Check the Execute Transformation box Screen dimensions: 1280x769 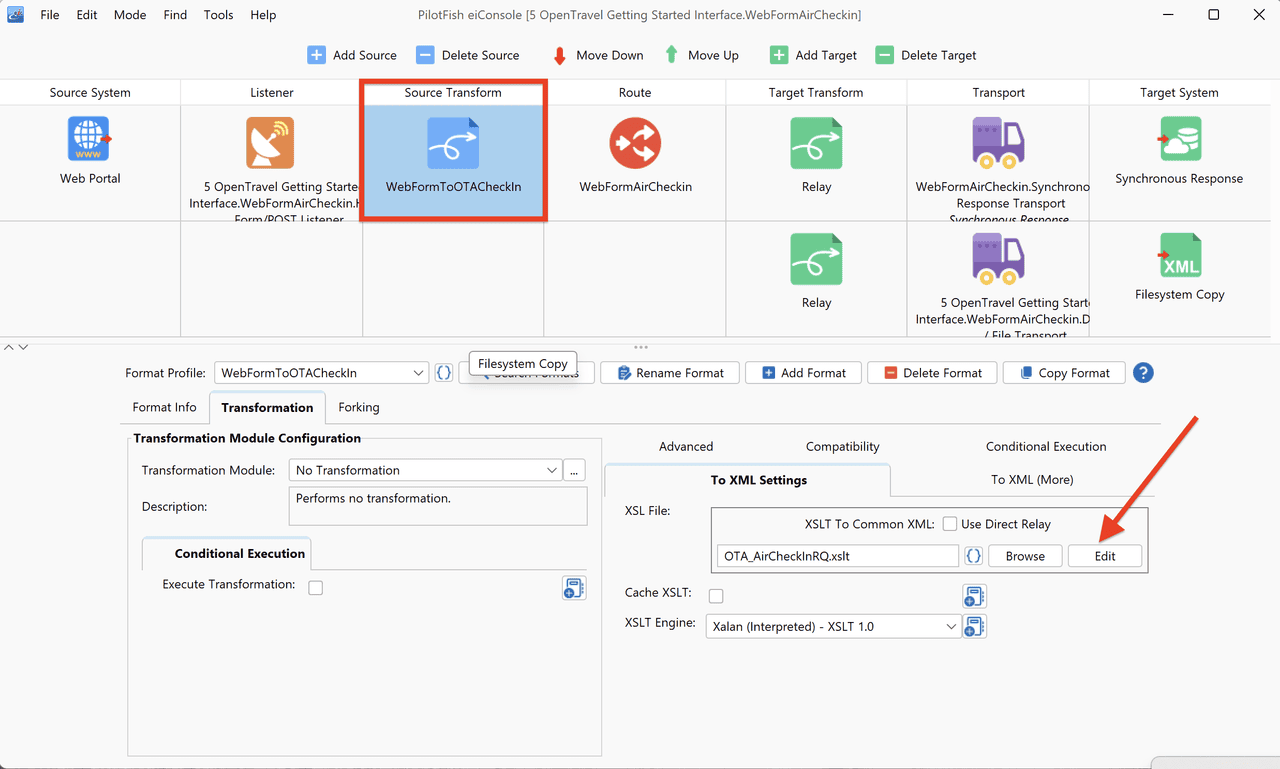click(316, 587)
